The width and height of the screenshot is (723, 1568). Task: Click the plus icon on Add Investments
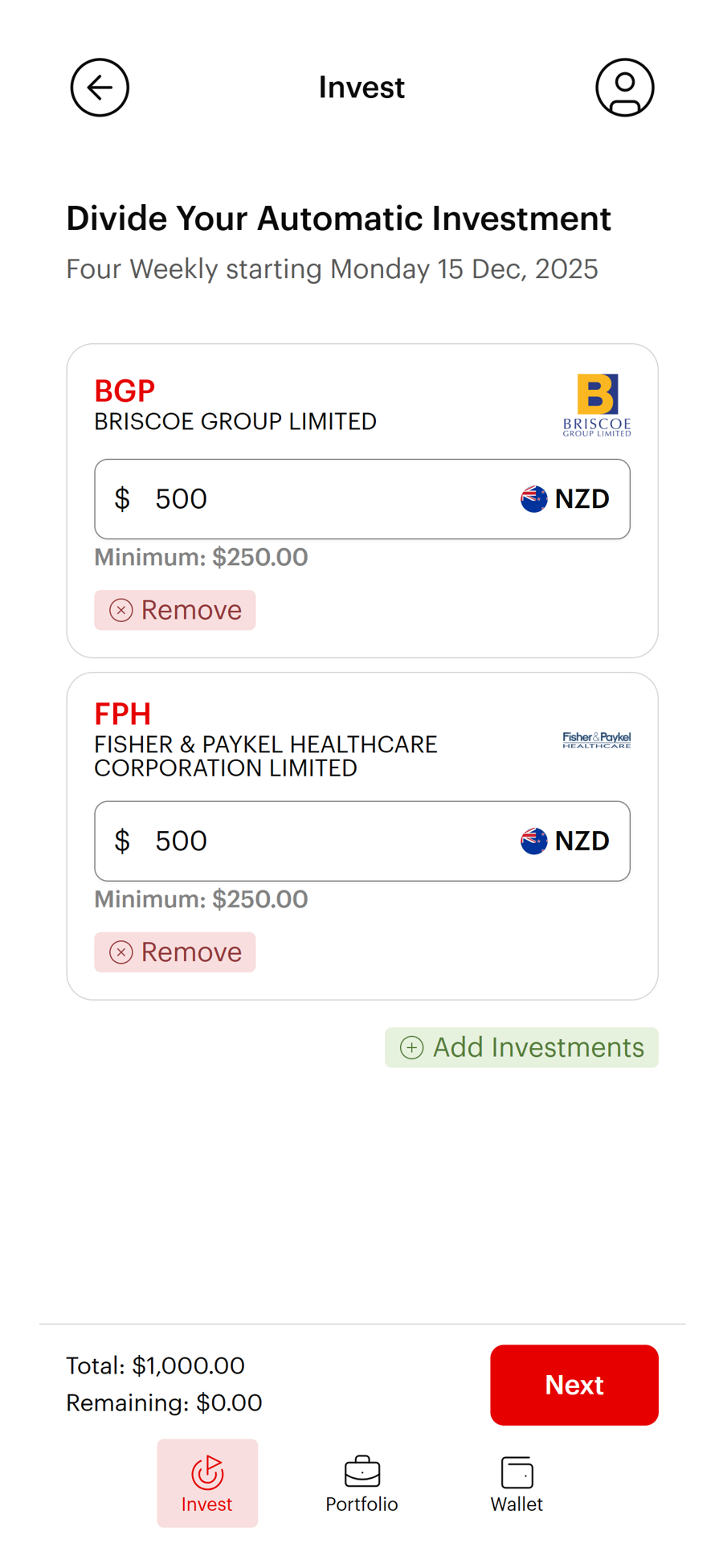tap(411, 1047)
